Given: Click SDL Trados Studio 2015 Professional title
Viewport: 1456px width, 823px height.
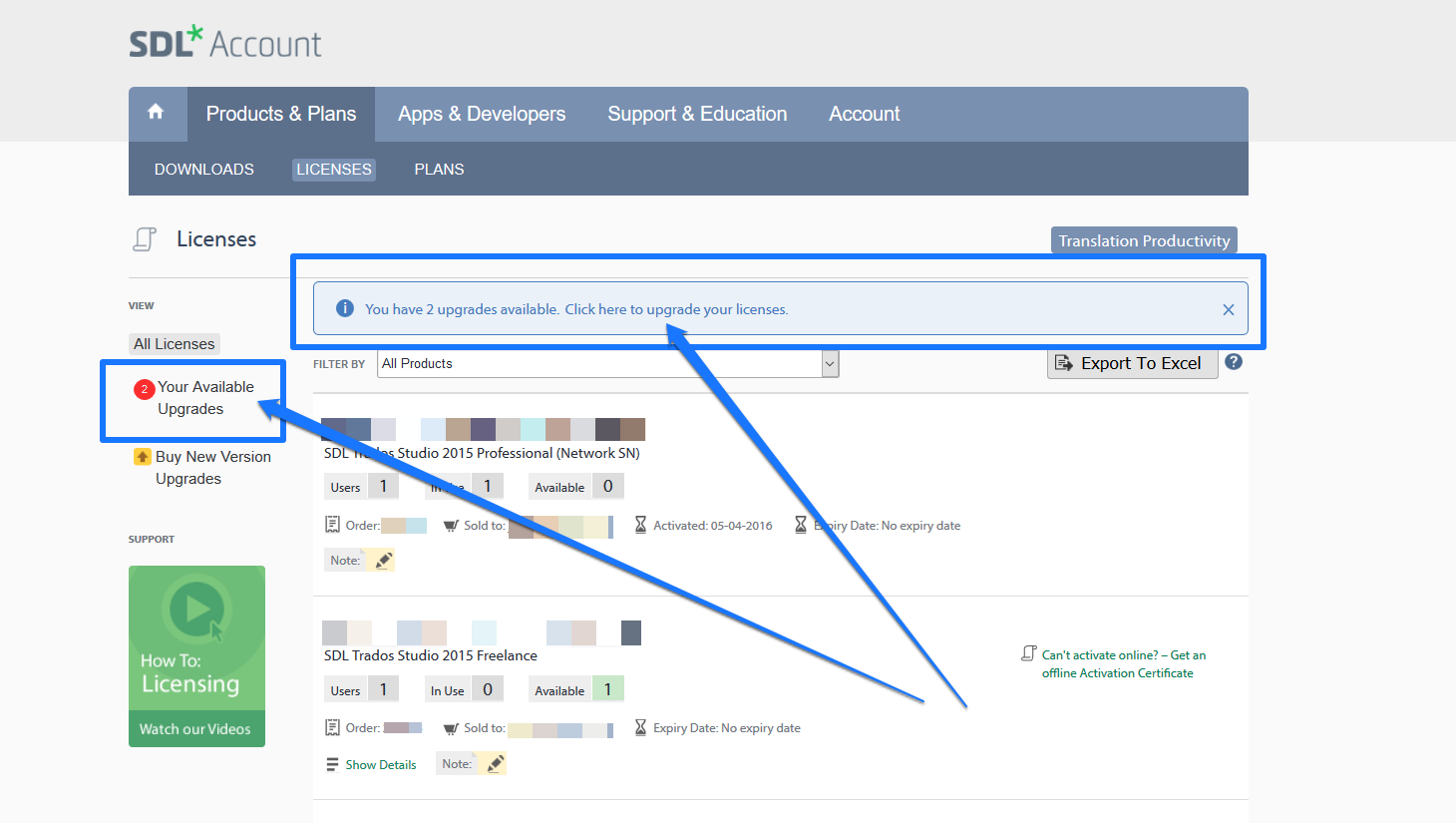Looking at the screenshot, I should (x=482, y=453).
